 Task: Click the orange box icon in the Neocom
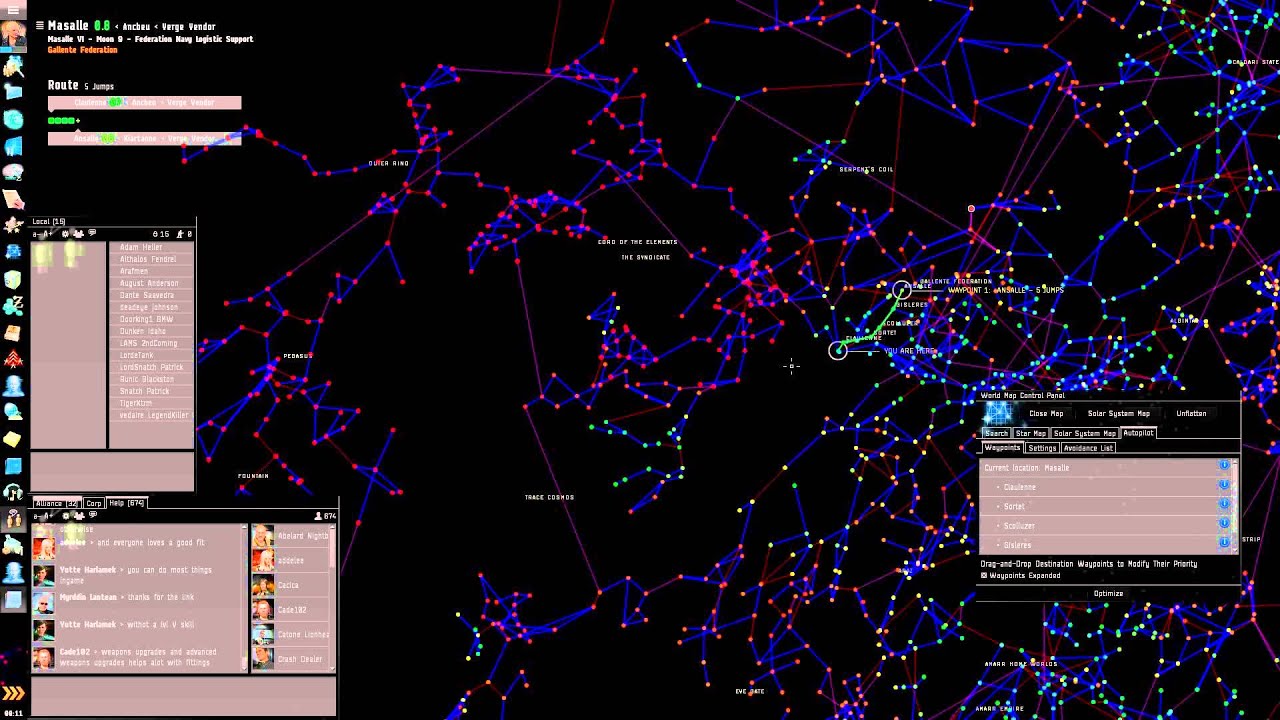[13, 332]
